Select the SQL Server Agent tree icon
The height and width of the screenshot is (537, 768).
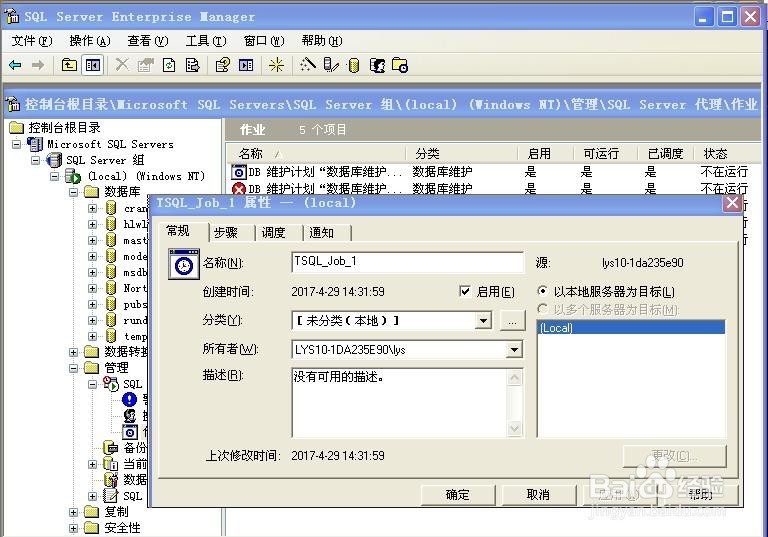[x=111, y=384]
